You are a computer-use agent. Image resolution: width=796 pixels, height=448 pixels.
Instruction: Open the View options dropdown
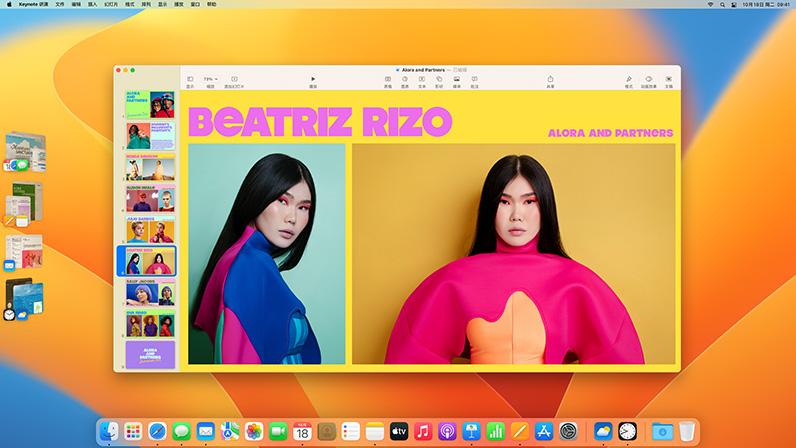click(190, 81)
